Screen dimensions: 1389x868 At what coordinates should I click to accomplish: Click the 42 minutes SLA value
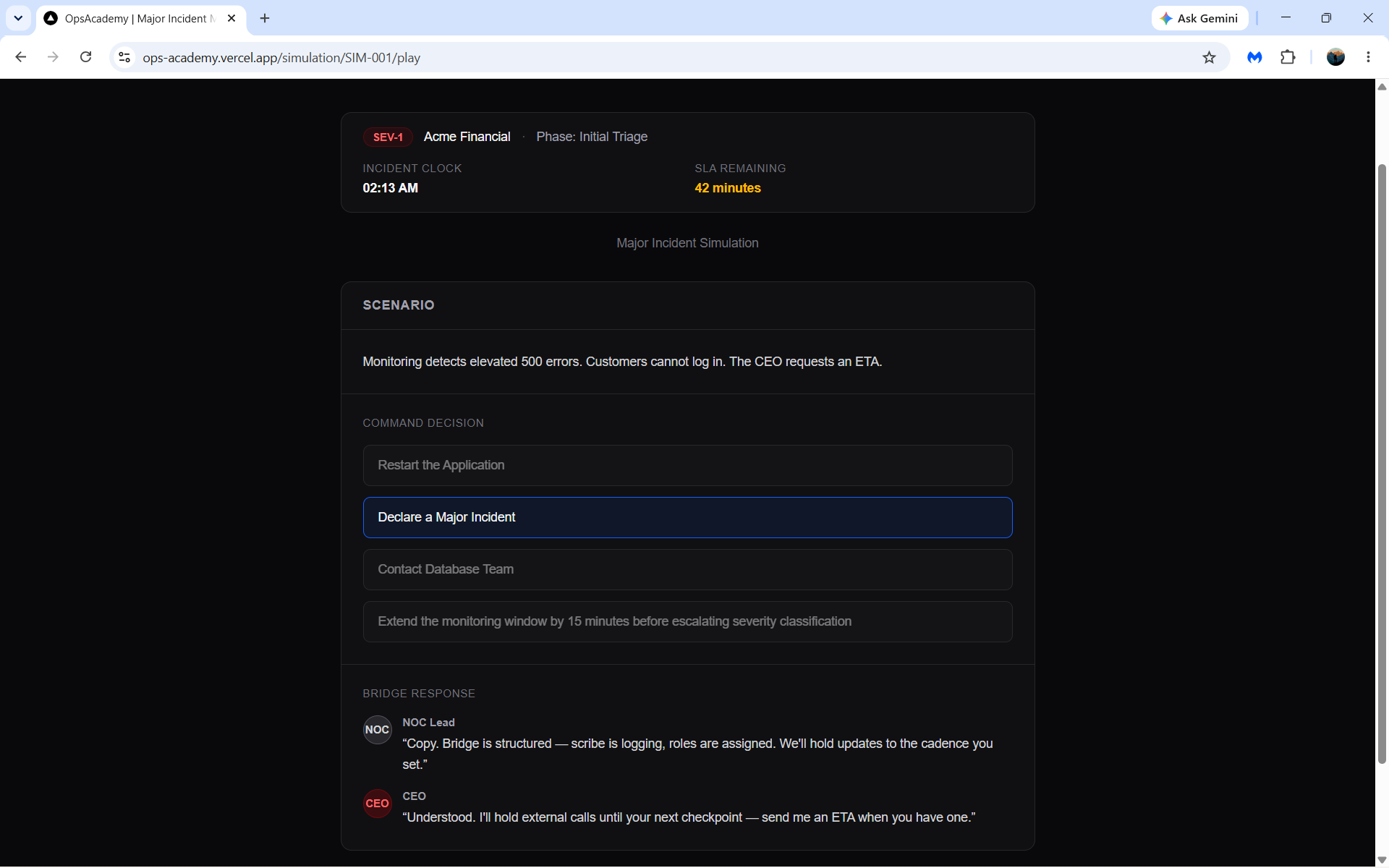(727, 188)
